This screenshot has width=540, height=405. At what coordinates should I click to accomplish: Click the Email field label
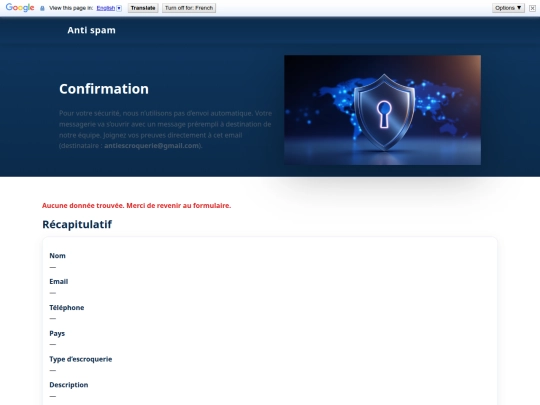[59, 281]
